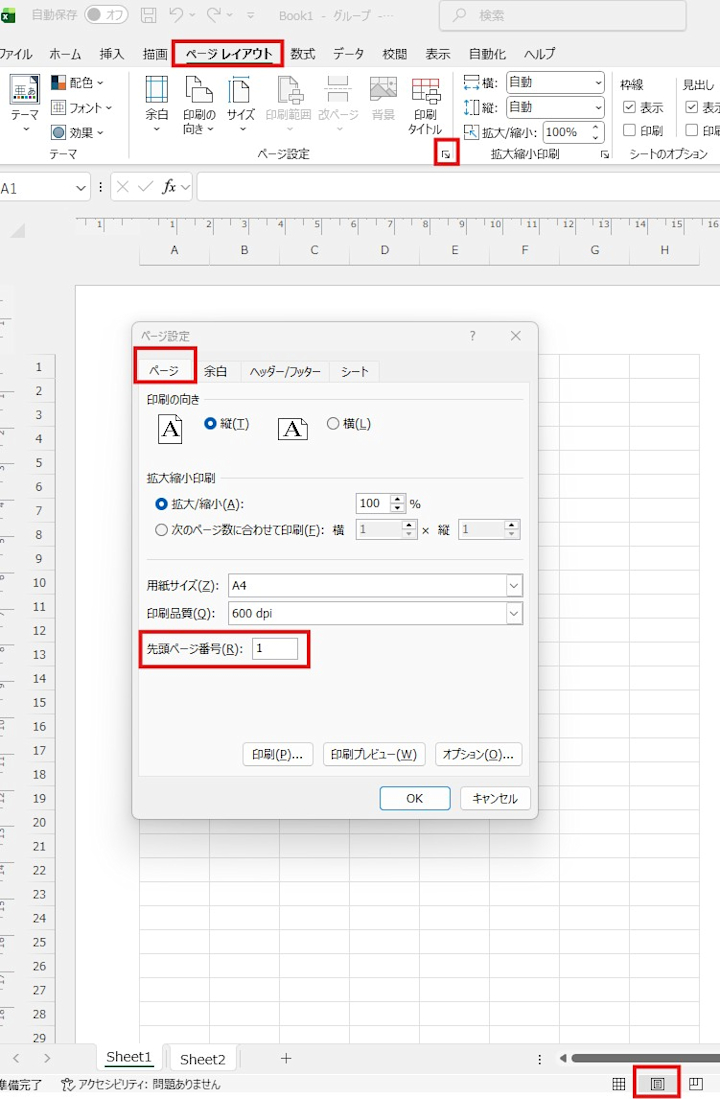This screenshot has width=720, height=1099.
Task: Open the Size (サイズ) ribbon menu
Action: tap(240, 104)
